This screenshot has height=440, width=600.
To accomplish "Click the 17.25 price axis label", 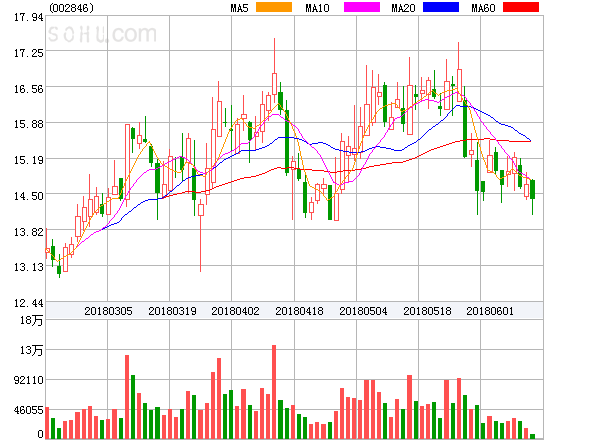I will (29, 53).
